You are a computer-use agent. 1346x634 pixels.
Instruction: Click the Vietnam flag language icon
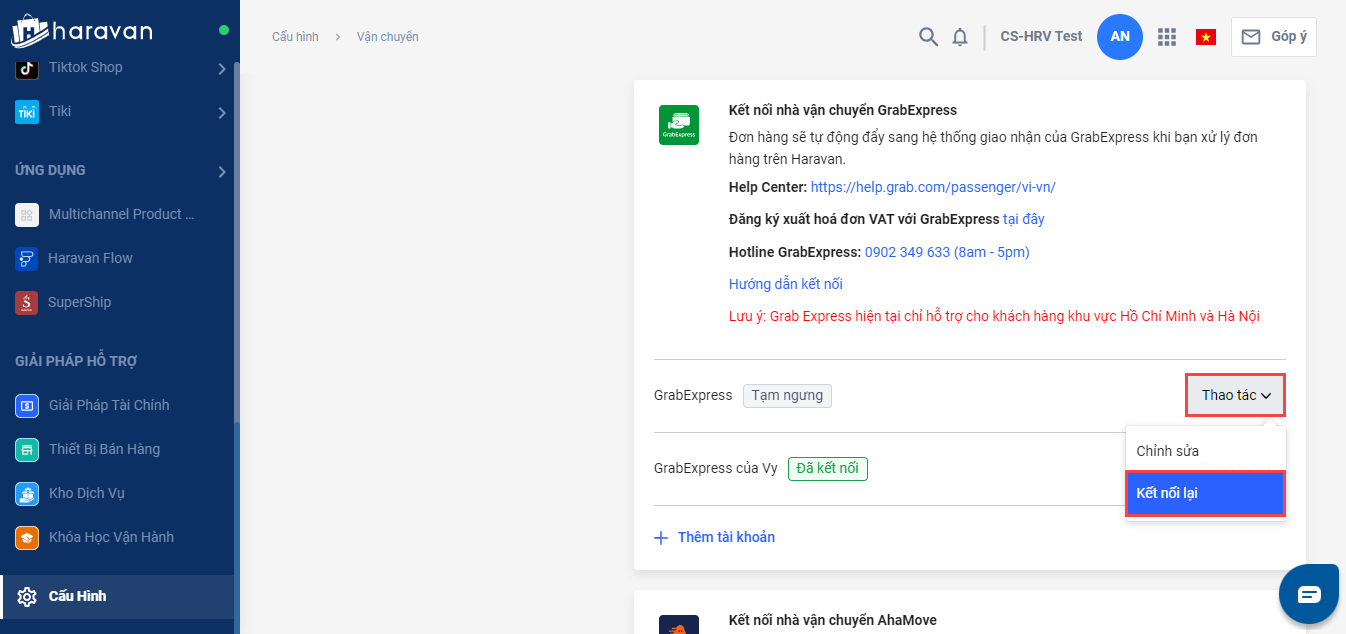pyautogui.click(x=1206, y=37)
